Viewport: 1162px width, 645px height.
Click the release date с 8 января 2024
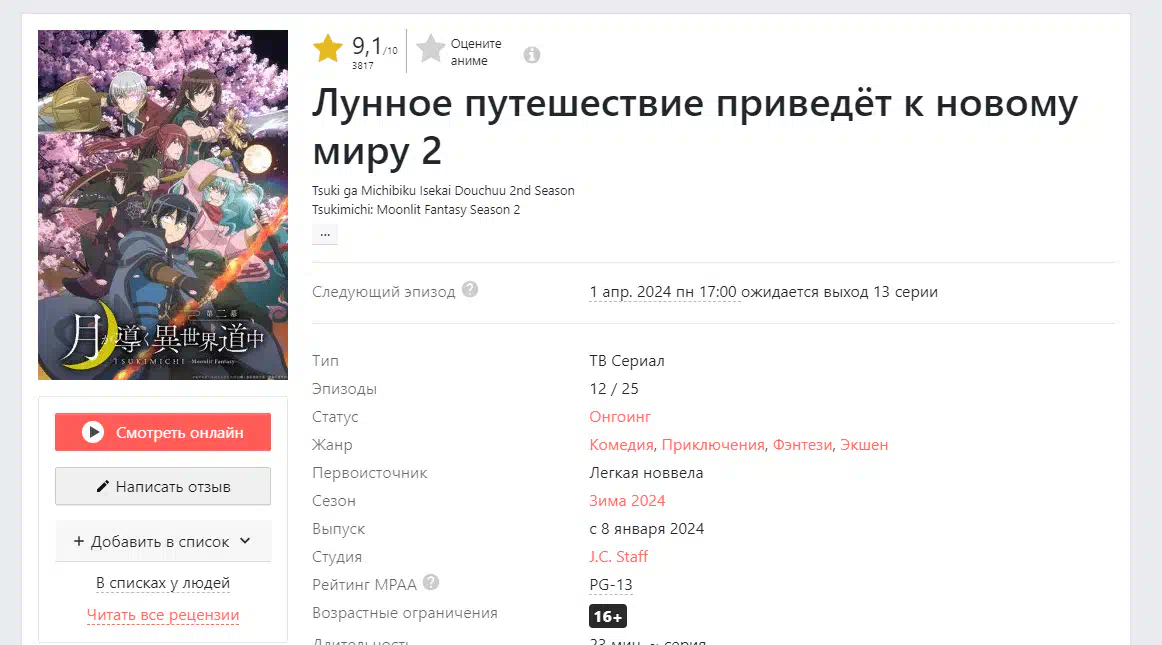coord(647,529)
